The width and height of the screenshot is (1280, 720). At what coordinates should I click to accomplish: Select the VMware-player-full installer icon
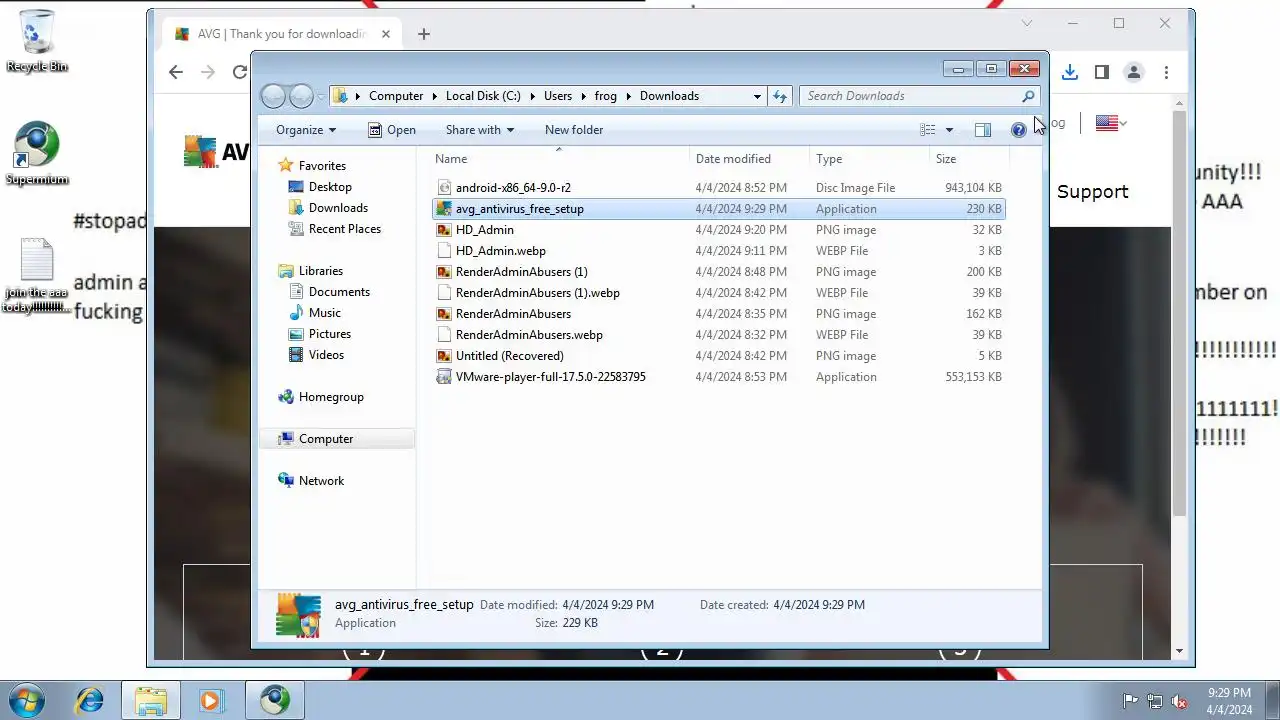pyautogui.click(x=444, y=377)
